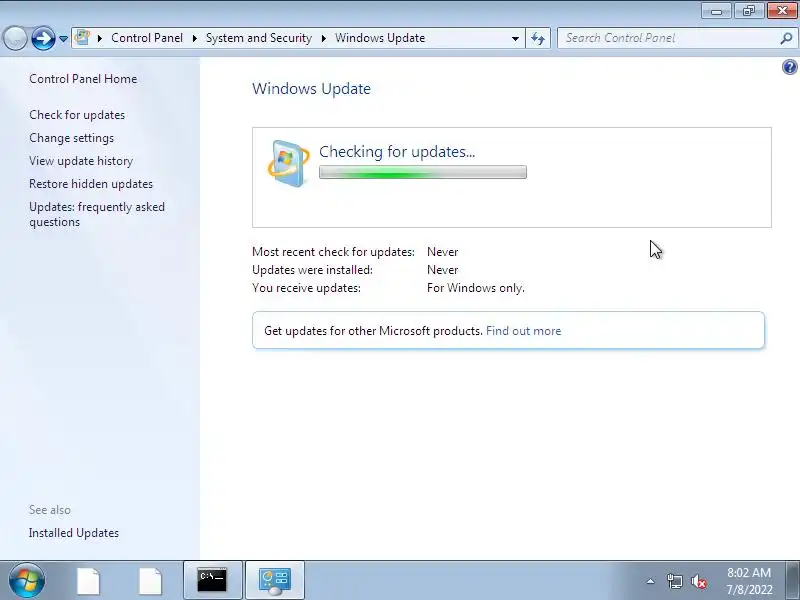Click the green checking progress bar

[423, 172]
